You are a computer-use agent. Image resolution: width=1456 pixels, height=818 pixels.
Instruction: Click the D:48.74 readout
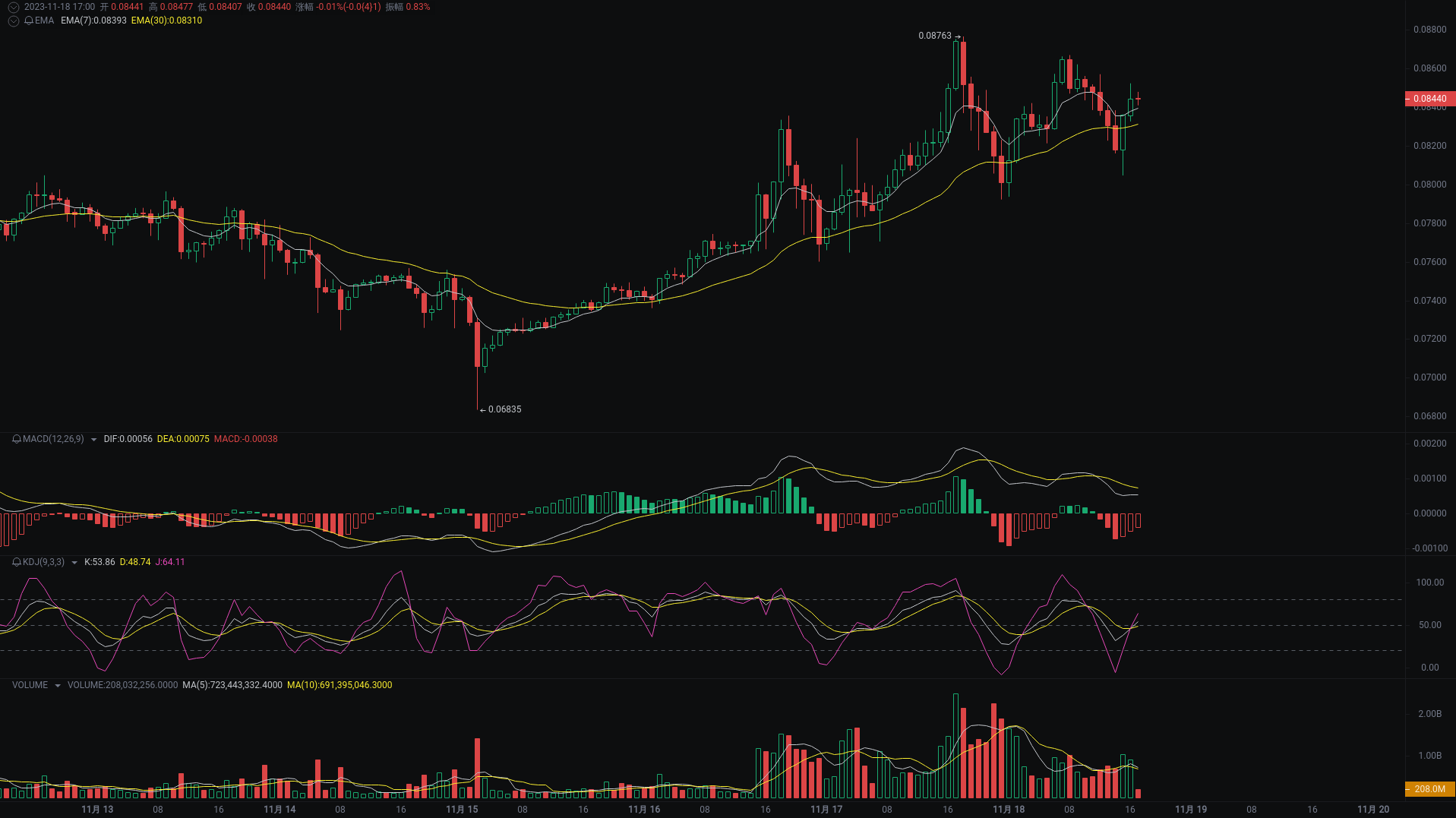point(135,562)
